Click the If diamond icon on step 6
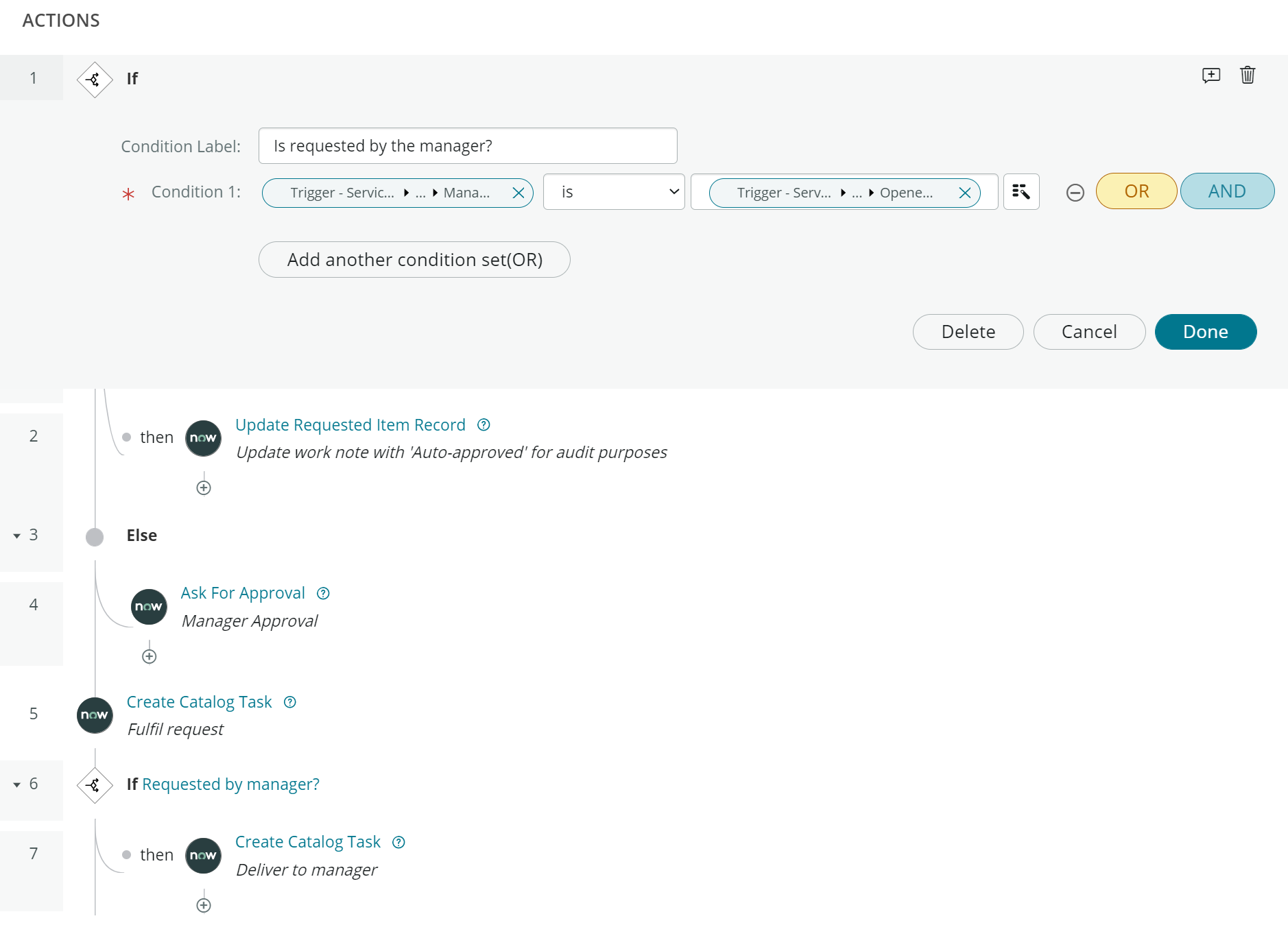The height and width of the screenshot is (949, 1288). tap(95, 786)
